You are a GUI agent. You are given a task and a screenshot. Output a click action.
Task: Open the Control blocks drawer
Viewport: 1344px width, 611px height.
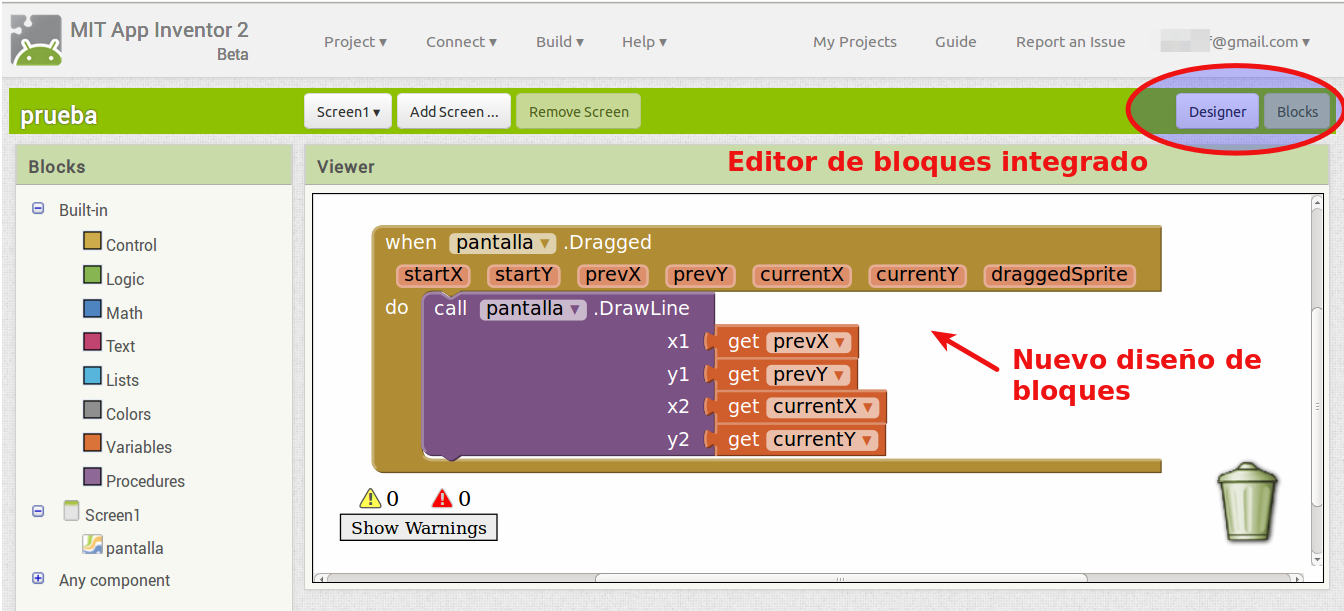(x=119, y=243)
